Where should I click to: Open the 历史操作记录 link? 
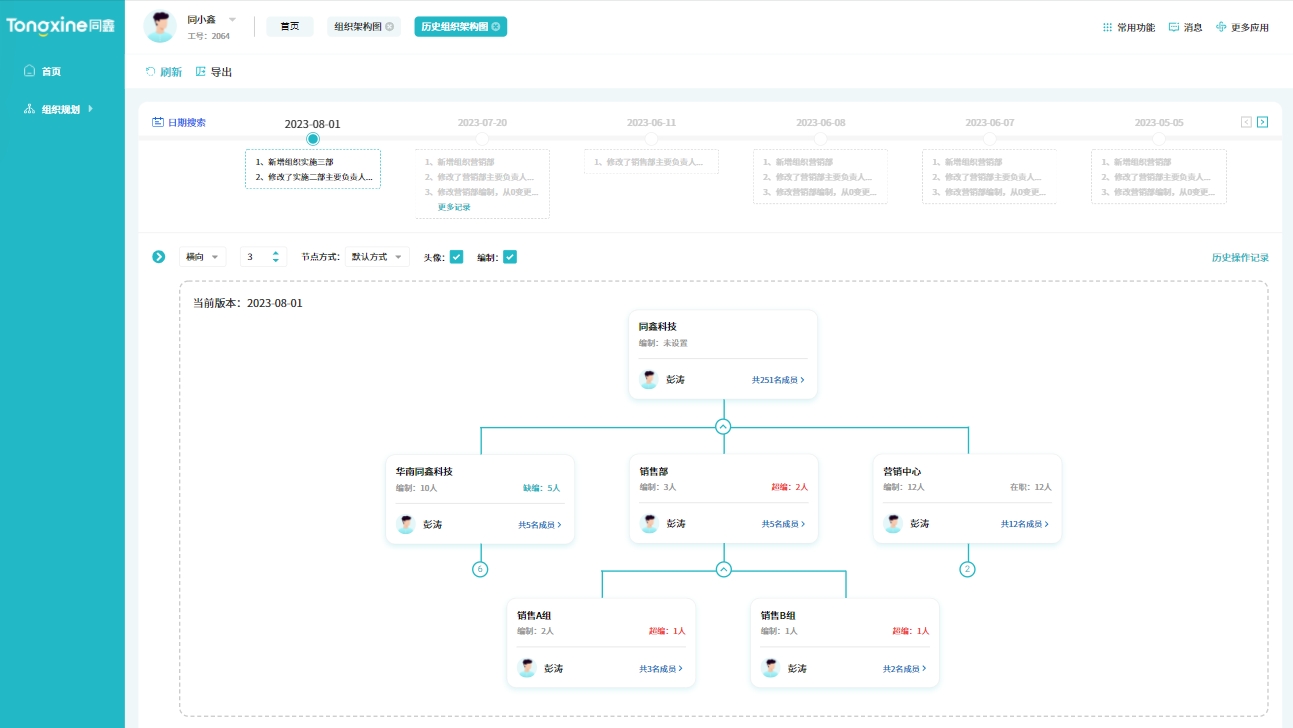[1240, 258]
